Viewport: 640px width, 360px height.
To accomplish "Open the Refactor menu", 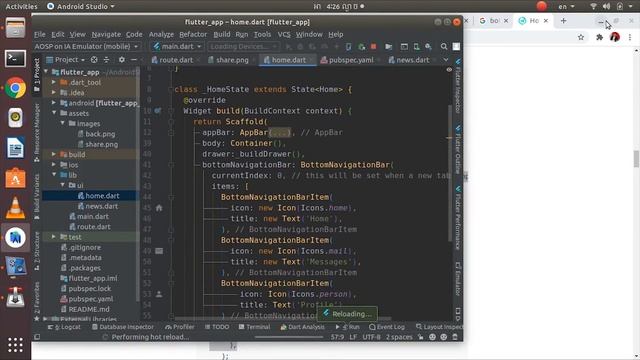I will [x=193, y=35].
